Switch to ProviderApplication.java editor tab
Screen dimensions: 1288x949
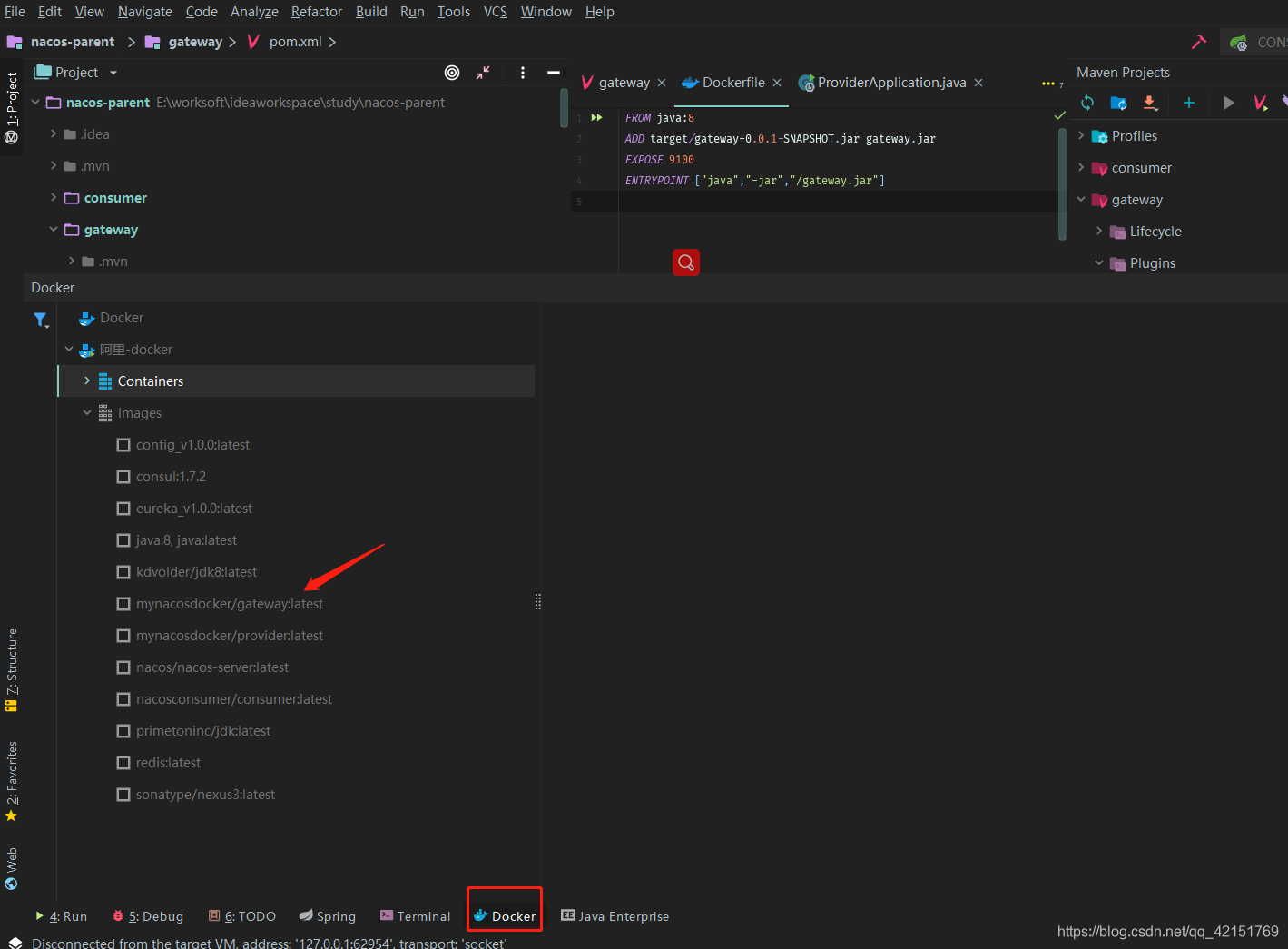point(891,83)
